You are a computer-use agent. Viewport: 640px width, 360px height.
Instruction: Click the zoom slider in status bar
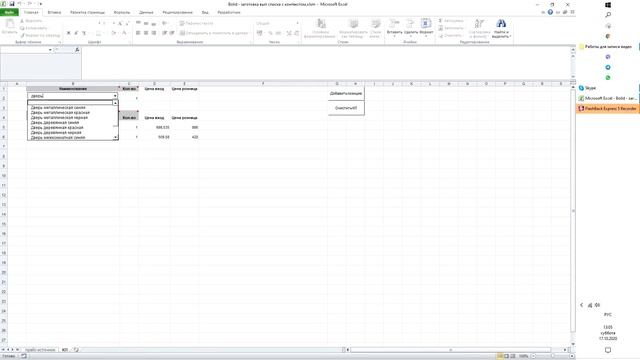click(x=552, y=356)
